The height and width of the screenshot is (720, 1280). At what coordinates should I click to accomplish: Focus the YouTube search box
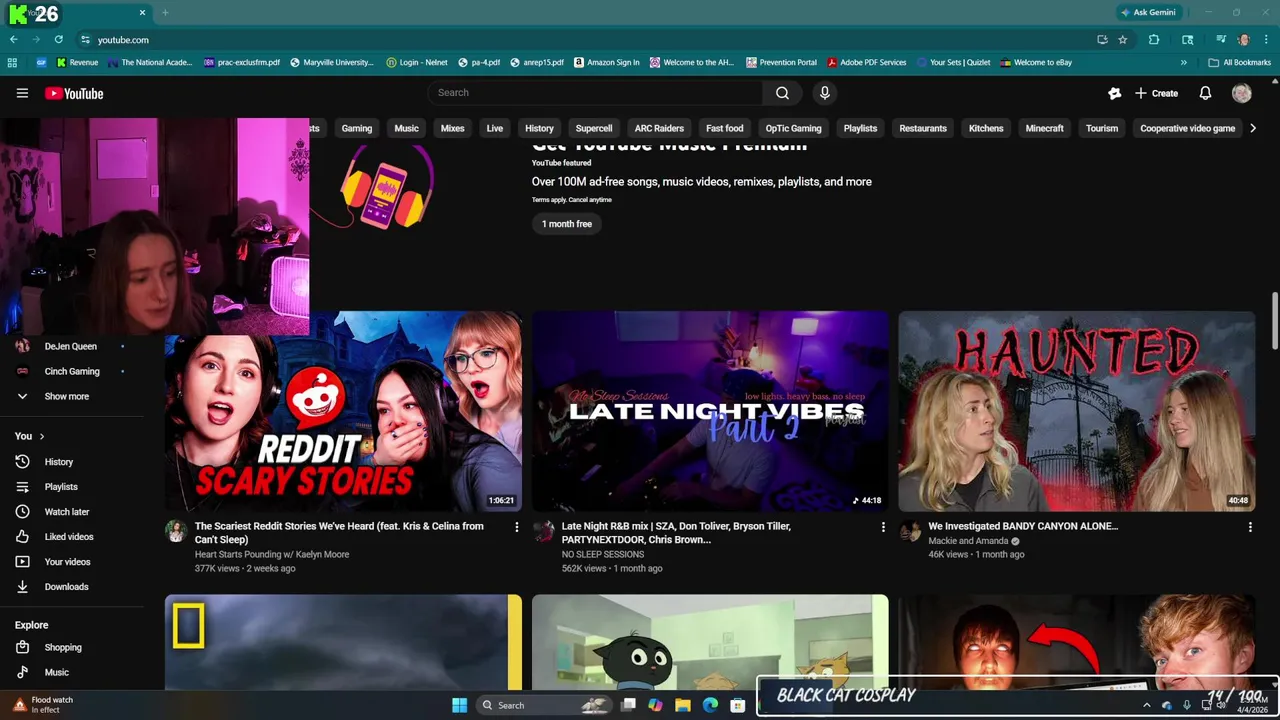click(595, 93)
